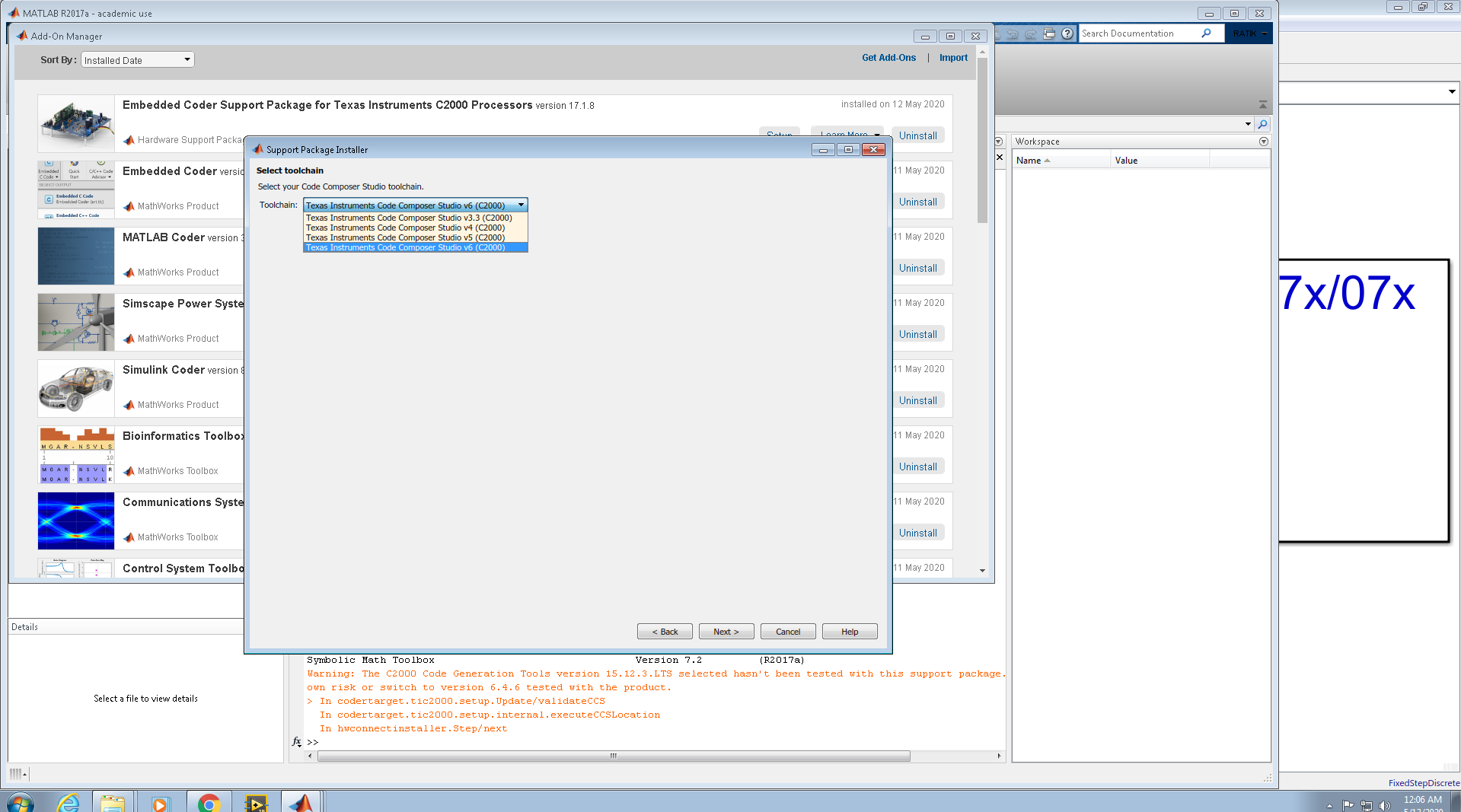Screen dimensions: 1461x812
Task: Uninstall Simulink Coder add-on
Action: tap(917, 400)
